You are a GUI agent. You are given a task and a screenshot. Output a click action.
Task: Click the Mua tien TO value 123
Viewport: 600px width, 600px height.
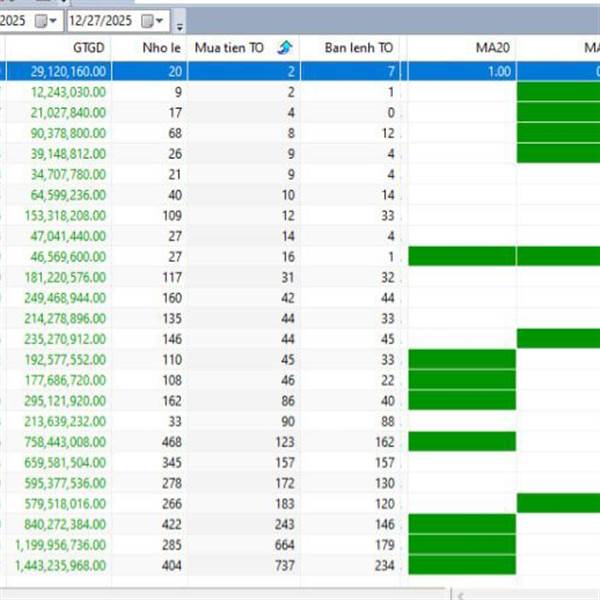coord(285,442)
